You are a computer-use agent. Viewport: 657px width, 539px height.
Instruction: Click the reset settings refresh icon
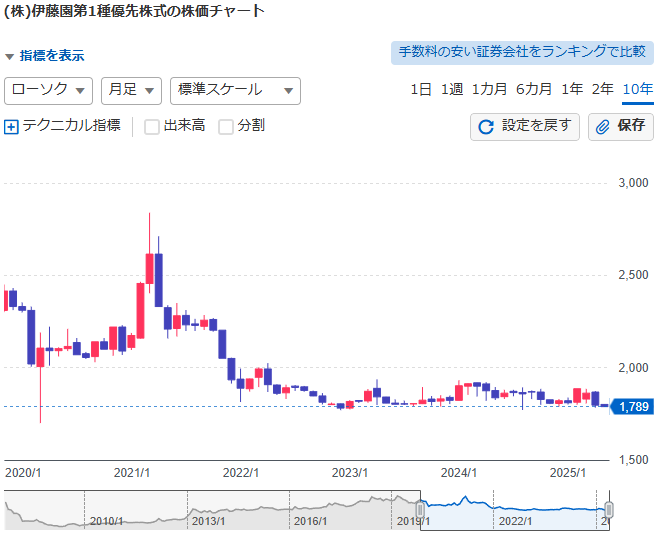pyautogui.click(x=487, y=127)
